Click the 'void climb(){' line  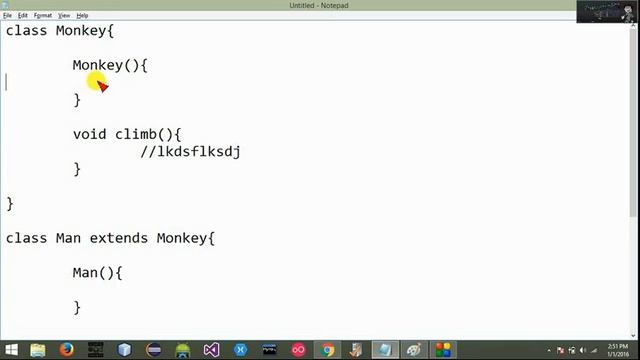click(x=127, y=134)
